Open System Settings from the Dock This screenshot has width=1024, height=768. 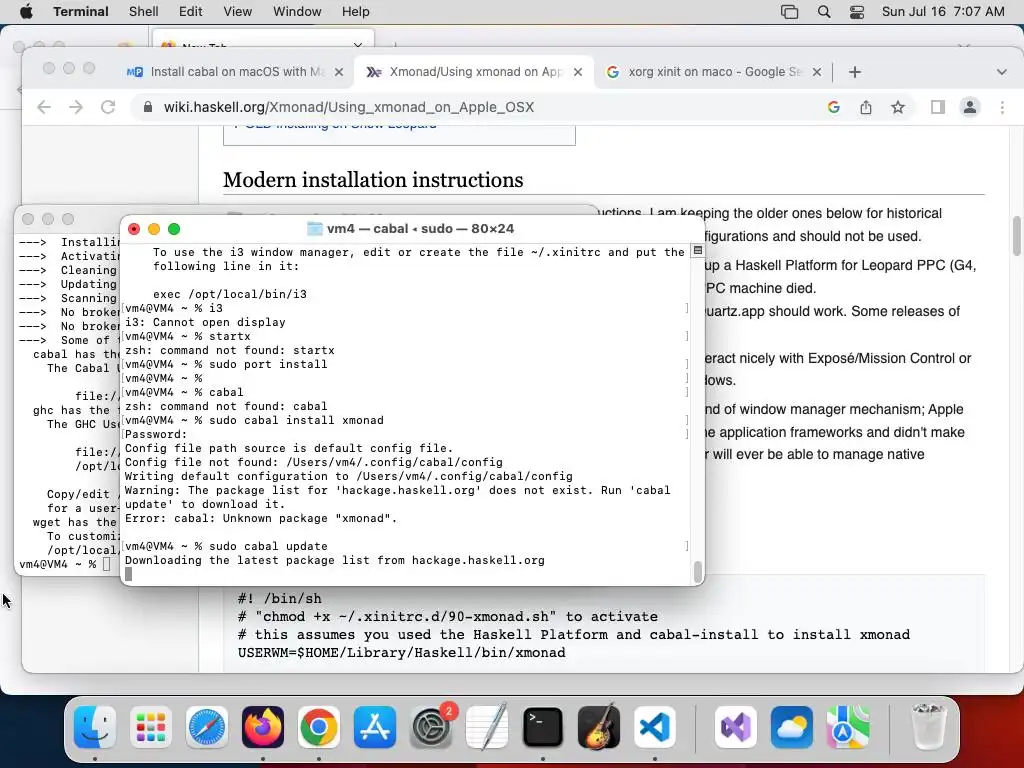point(431,727)
